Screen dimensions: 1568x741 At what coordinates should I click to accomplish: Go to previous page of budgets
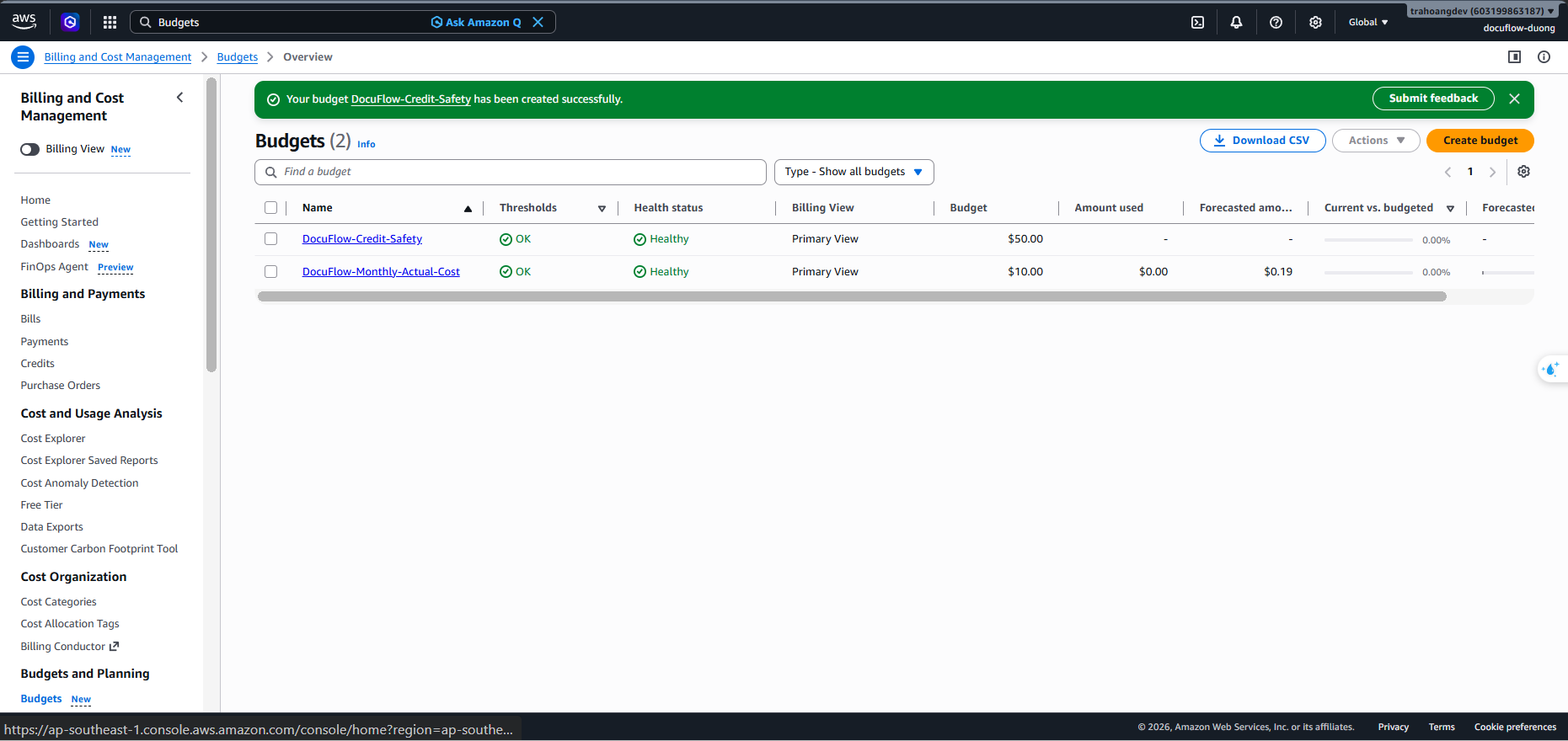(x=1448, y=172)
